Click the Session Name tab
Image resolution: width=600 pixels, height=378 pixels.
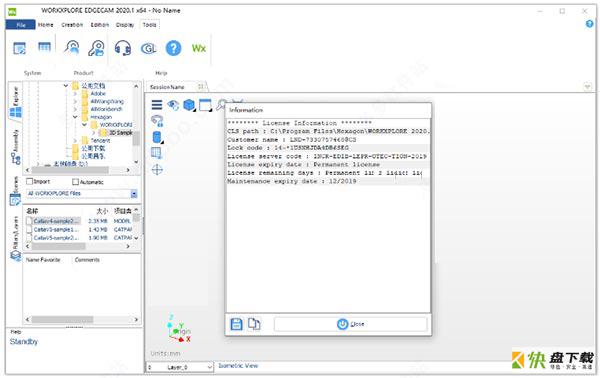click(167, 87)
